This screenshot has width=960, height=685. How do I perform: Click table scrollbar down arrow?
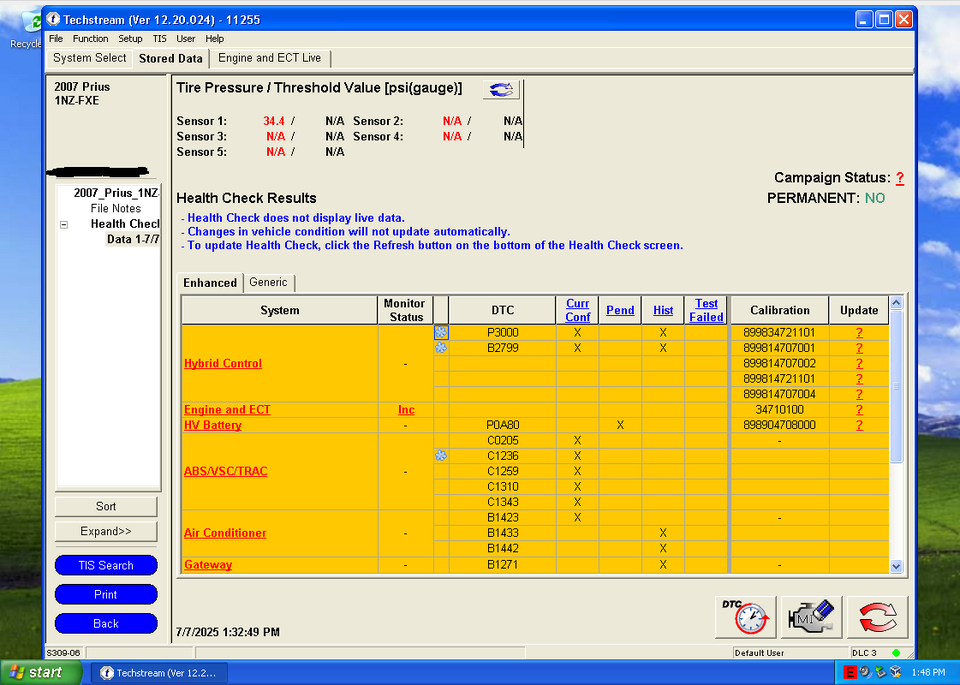896,566
